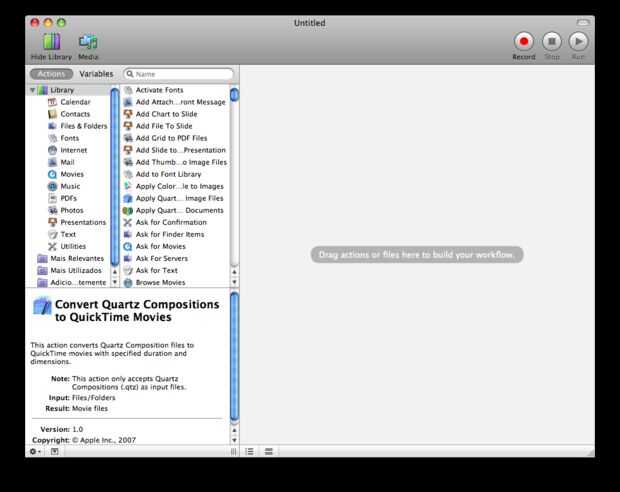Select the Movies category icon
The width and height of the screenshot is (620, 492).
tap(52, 174)
